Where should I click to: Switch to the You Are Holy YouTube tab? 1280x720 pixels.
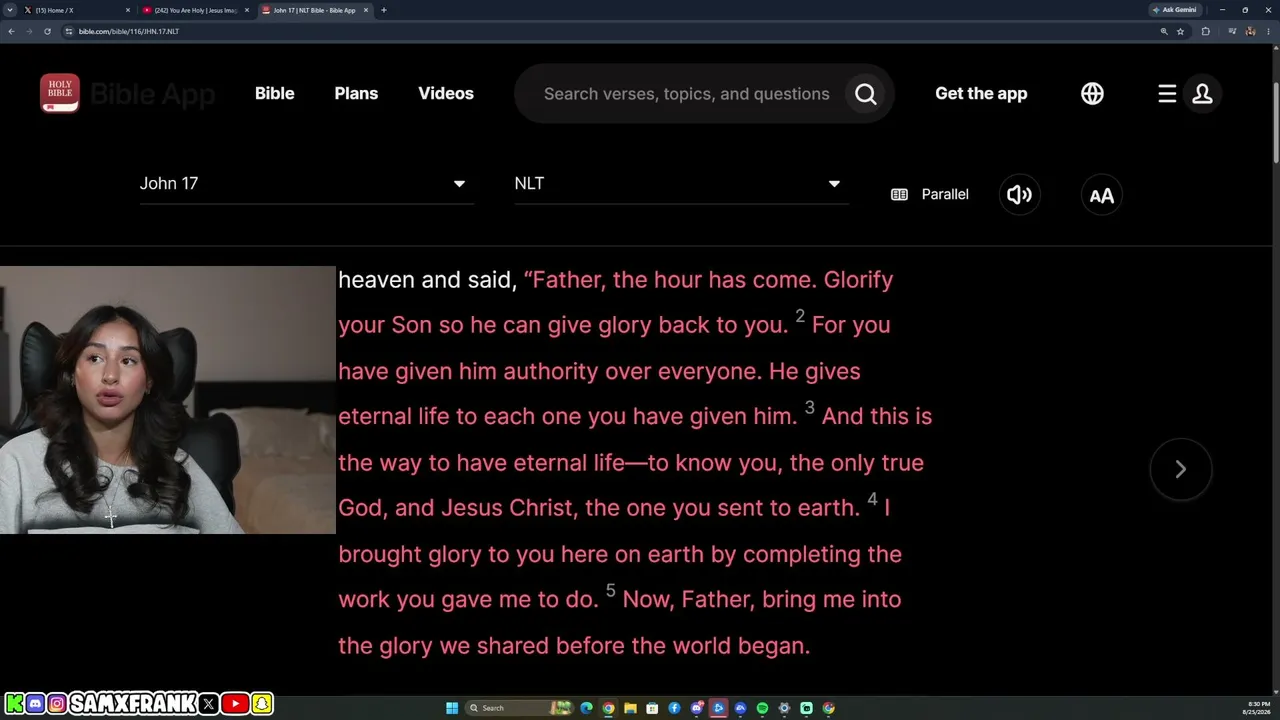click(196, 10)
